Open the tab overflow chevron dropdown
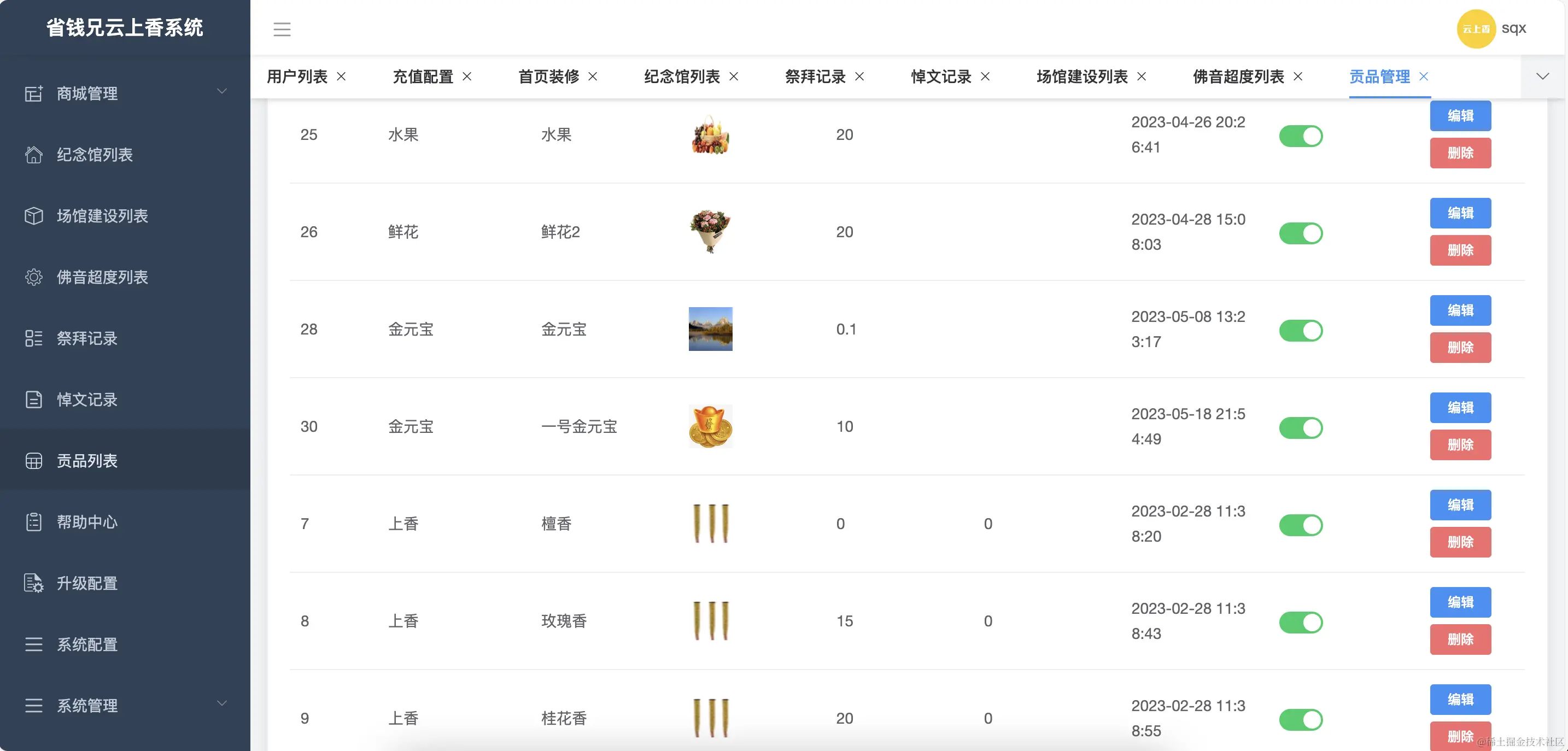This screenshot has height=751, width=1568. pos(1542,77)
